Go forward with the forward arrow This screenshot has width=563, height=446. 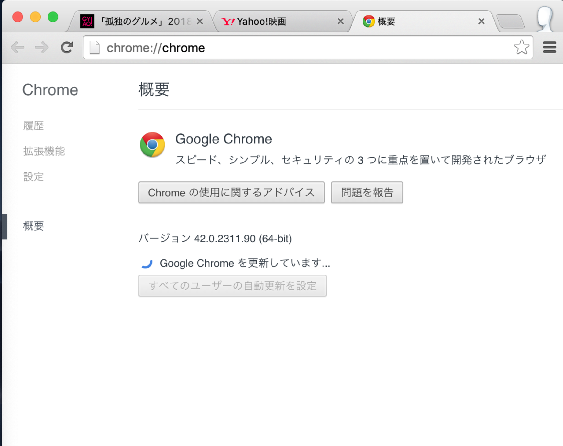[x=42, y=47]
